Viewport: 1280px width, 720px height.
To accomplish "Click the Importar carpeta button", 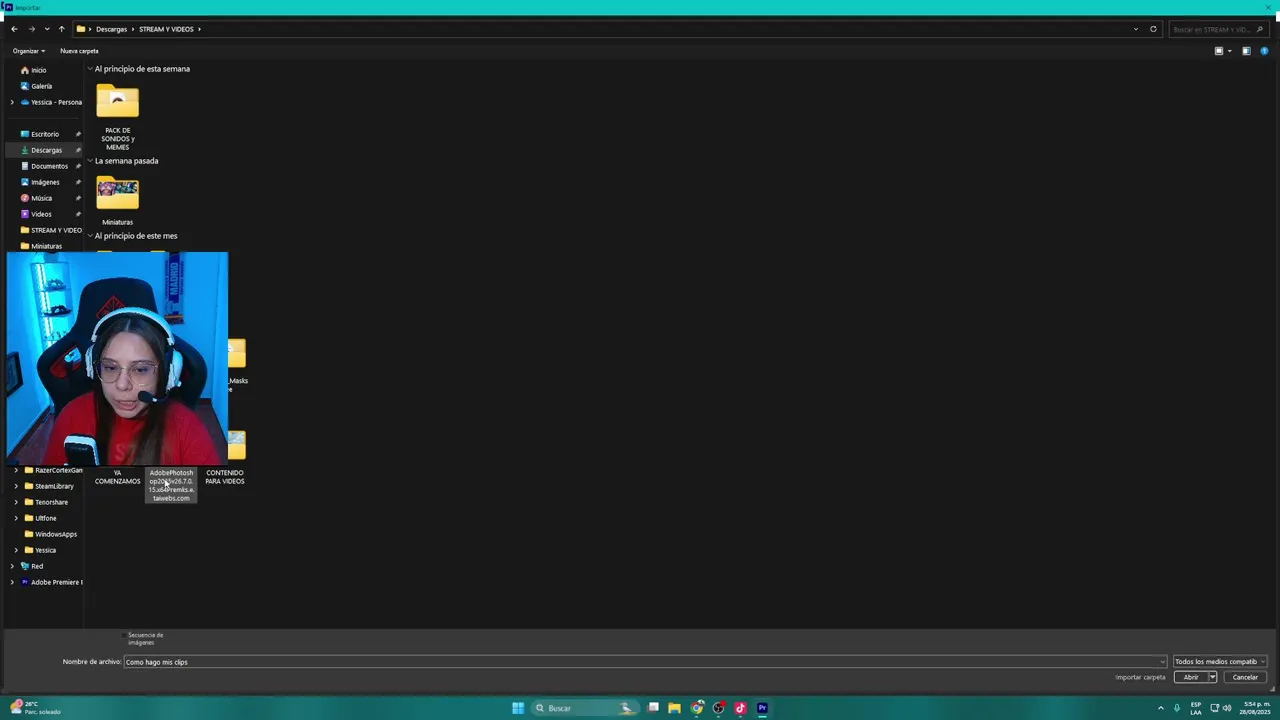I will coord(1140,678).
